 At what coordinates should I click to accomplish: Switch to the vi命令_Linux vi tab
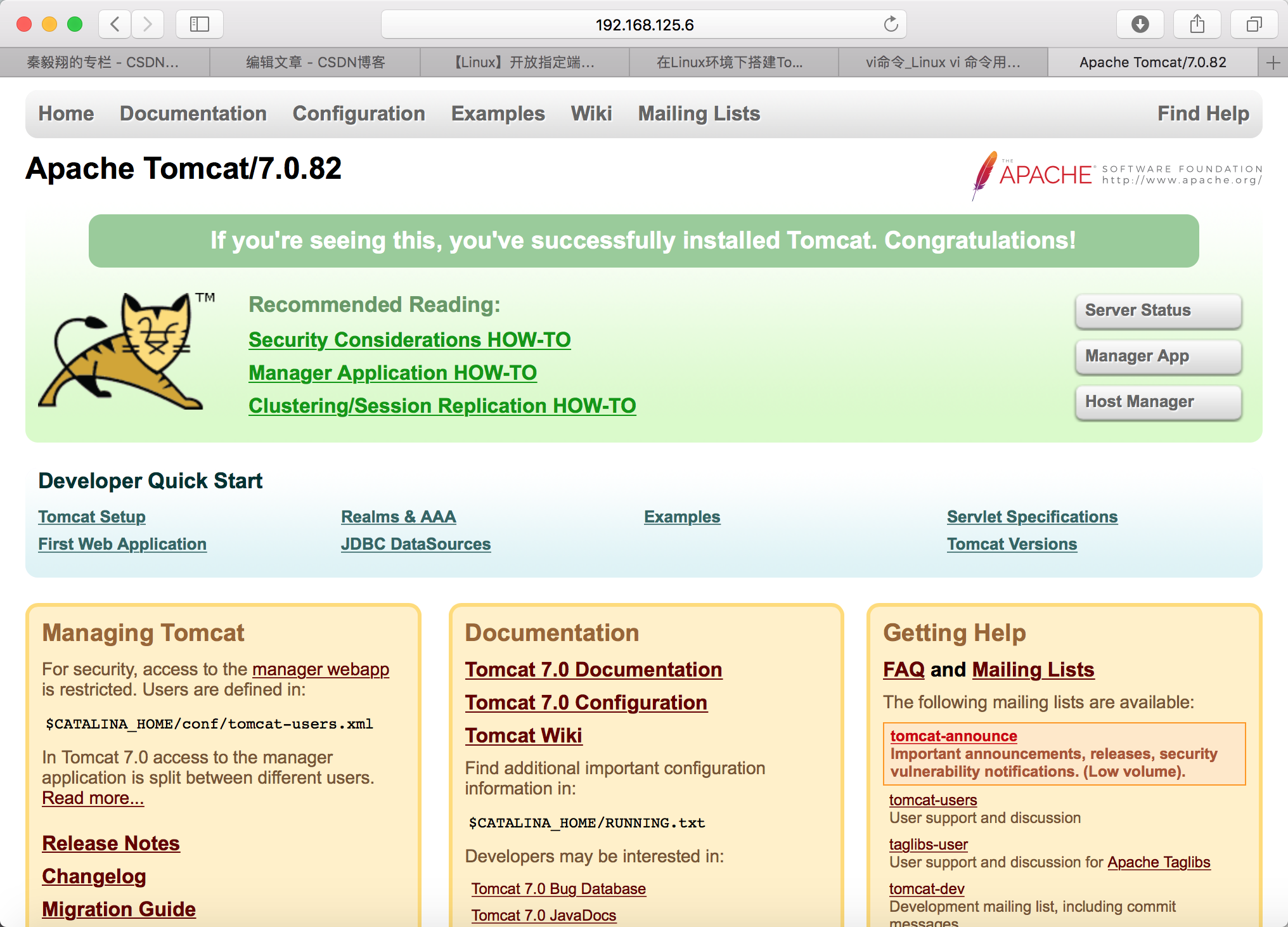pos(943,62)
